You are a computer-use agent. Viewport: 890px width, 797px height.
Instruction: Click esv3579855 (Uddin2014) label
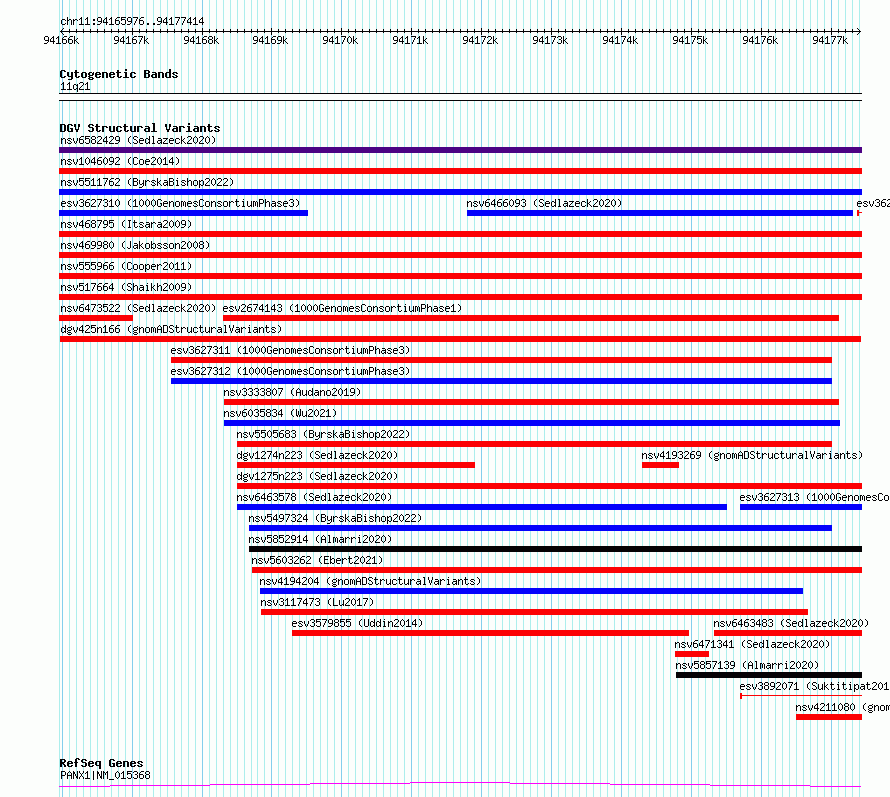[357, 623]
